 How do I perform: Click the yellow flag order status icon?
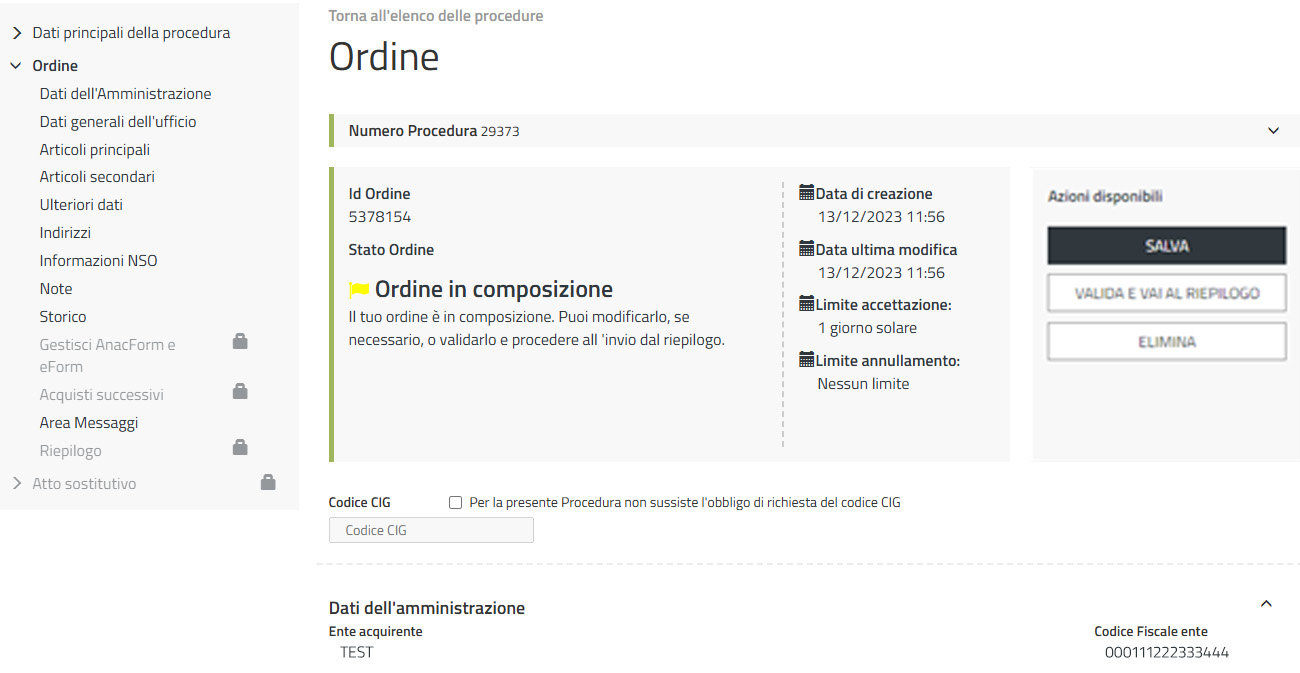359,290
